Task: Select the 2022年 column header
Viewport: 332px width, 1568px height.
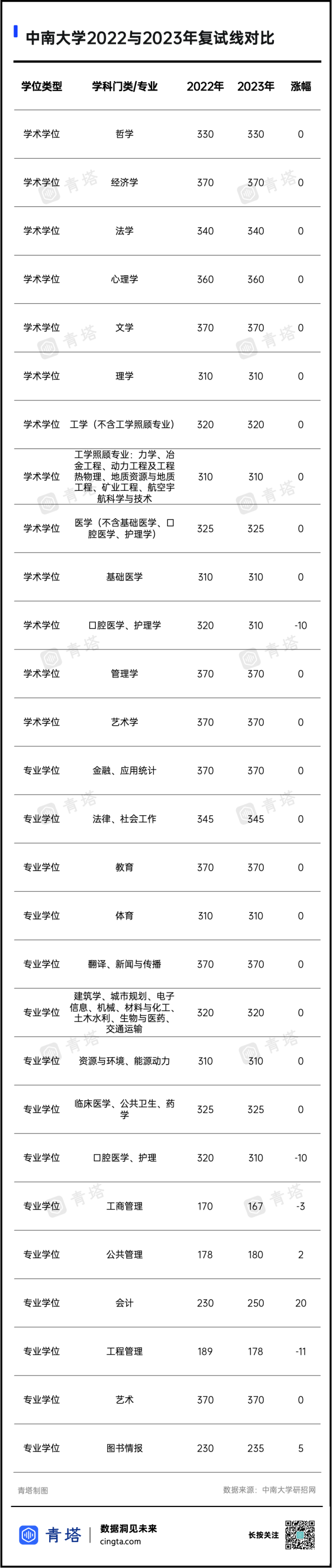Action: pyautogui.click(x=205, y=86)
